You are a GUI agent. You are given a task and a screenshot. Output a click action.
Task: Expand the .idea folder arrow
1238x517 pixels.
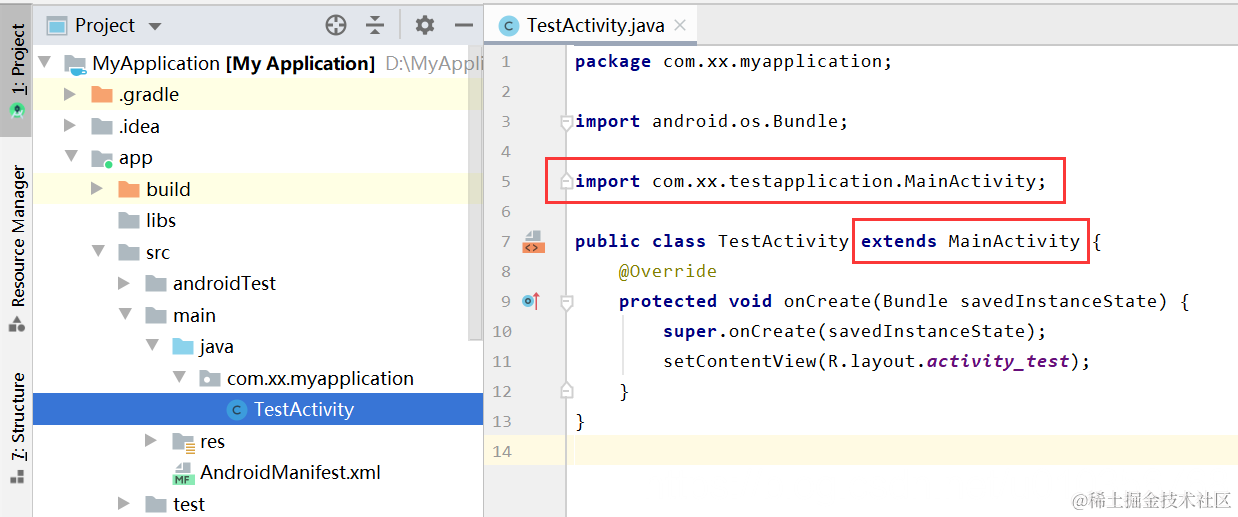[70, 126]
